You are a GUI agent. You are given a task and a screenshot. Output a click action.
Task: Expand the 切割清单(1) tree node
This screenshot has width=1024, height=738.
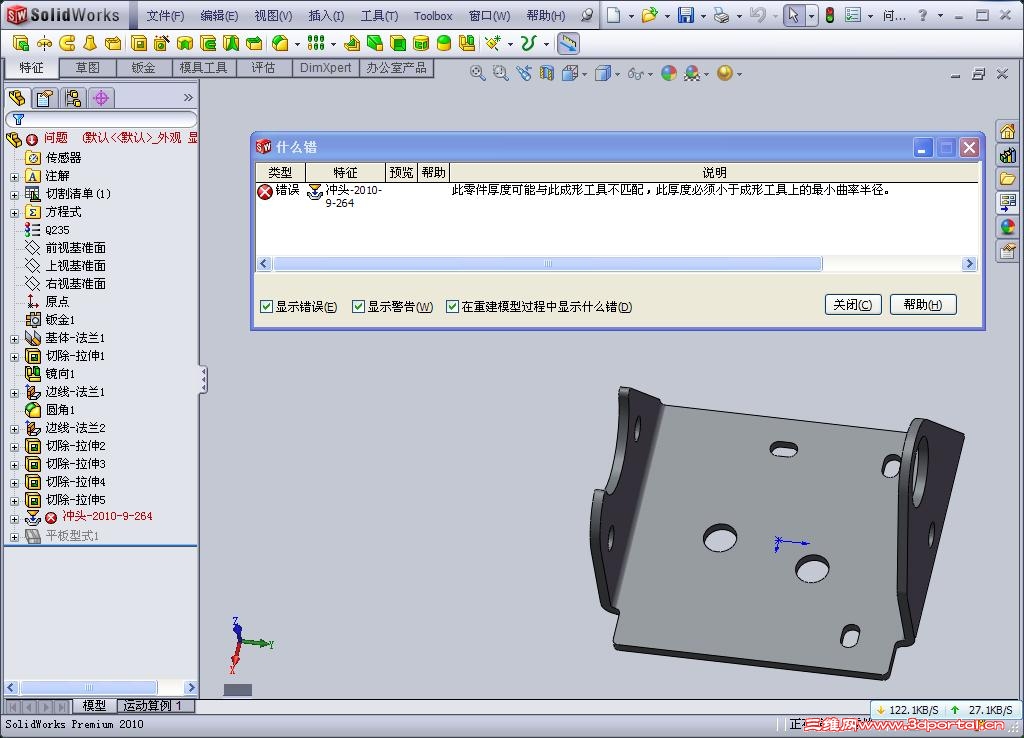point(14,195)
